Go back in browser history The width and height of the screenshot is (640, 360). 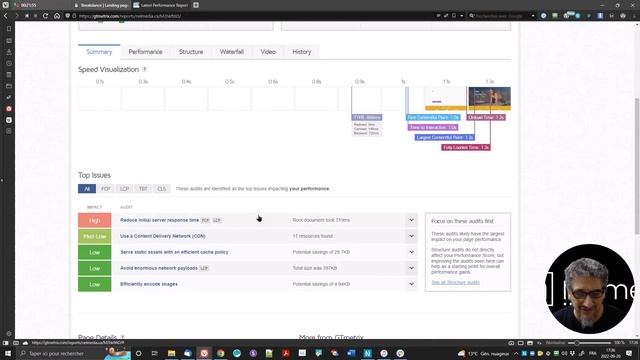tap(6, 16)
